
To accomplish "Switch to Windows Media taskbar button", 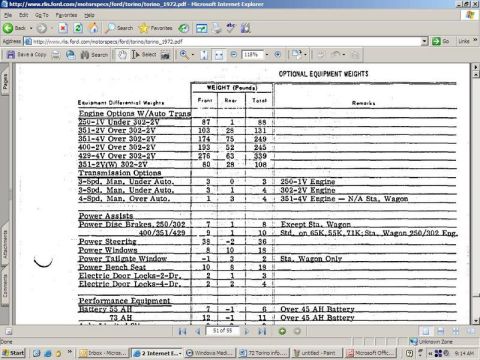I will click(211, 353).
